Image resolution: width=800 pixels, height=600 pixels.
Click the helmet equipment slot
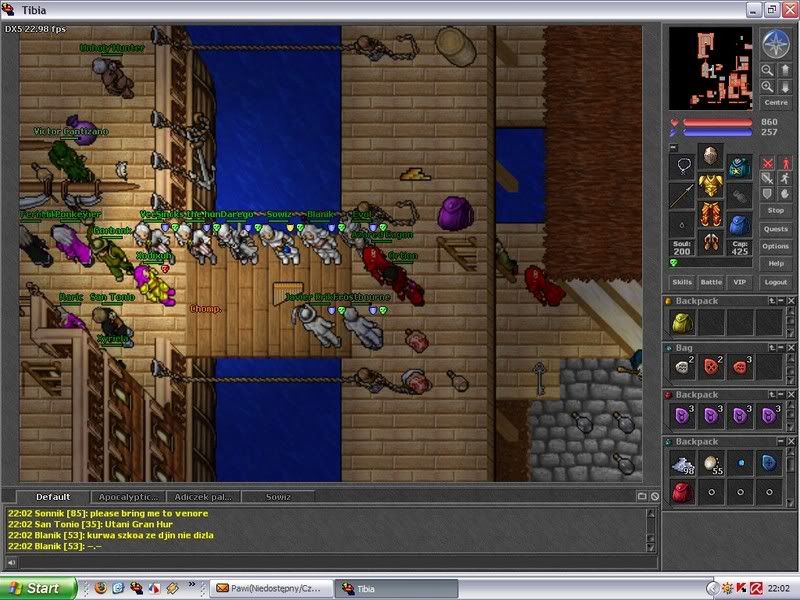[710, 156]
